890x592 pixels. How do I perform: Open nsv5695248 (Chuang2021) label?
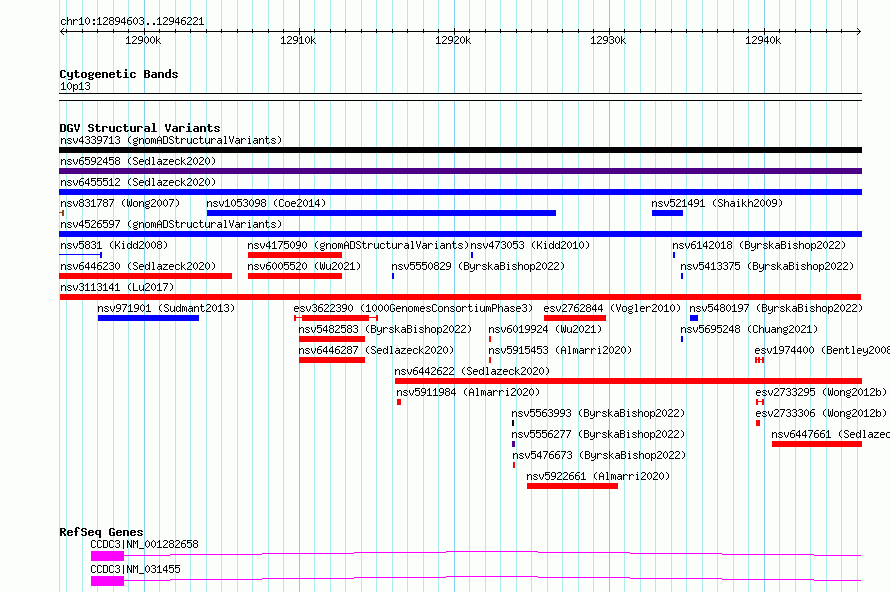pos(749,329)
